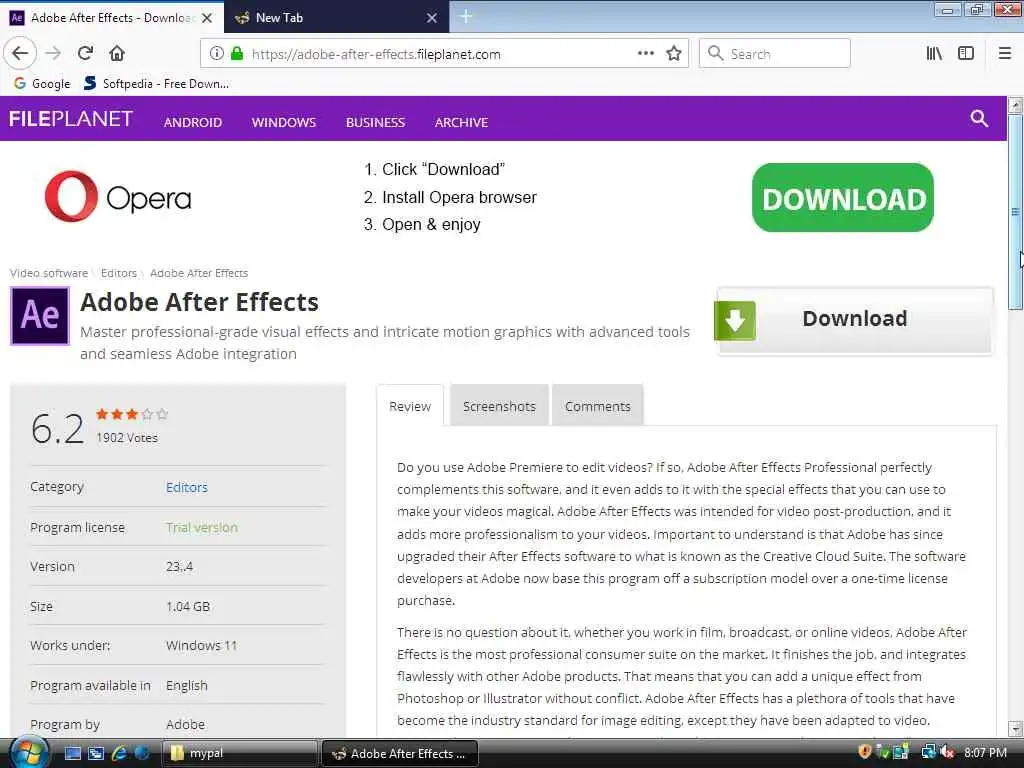Click the Opera logo in the ad
The image size is (1024, 768).
118,197
